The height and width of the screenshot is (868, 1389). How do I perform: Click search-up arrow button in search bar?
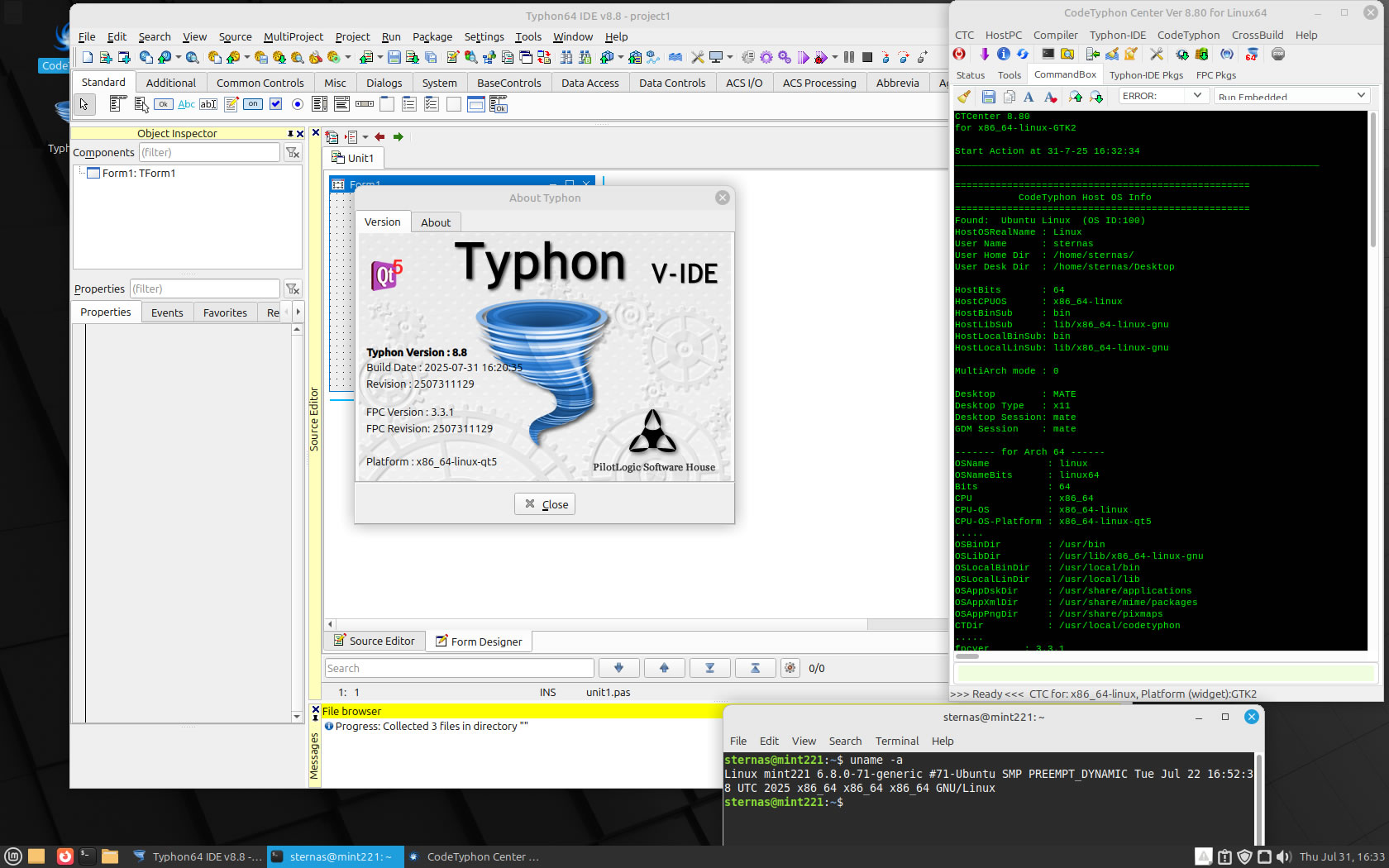664,668
